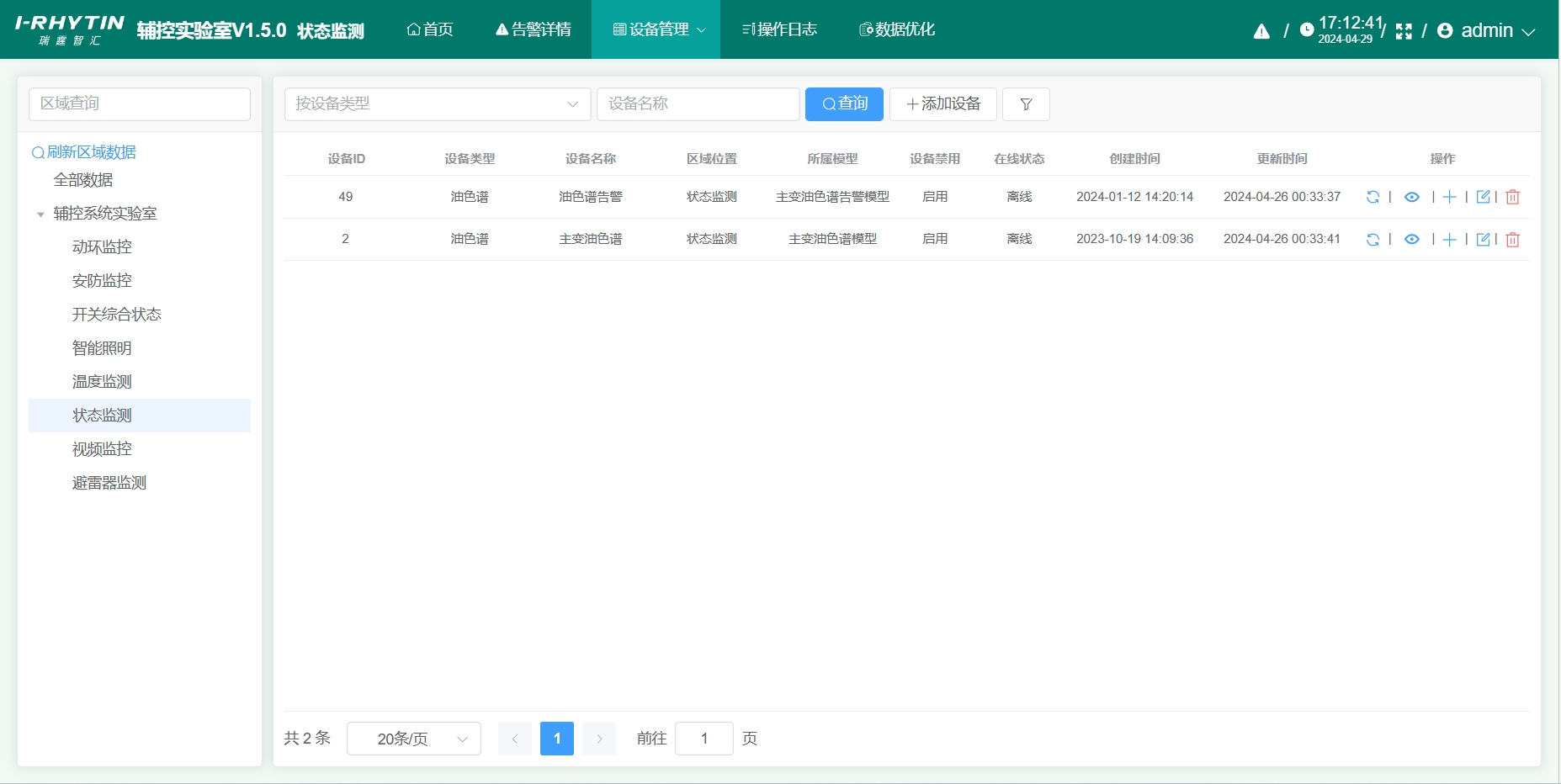Image resolution: width=1561 pixels, height=784 pixels.
Task: View details of 主变油色谱 via eye icon
Action: pos(1412,239)
